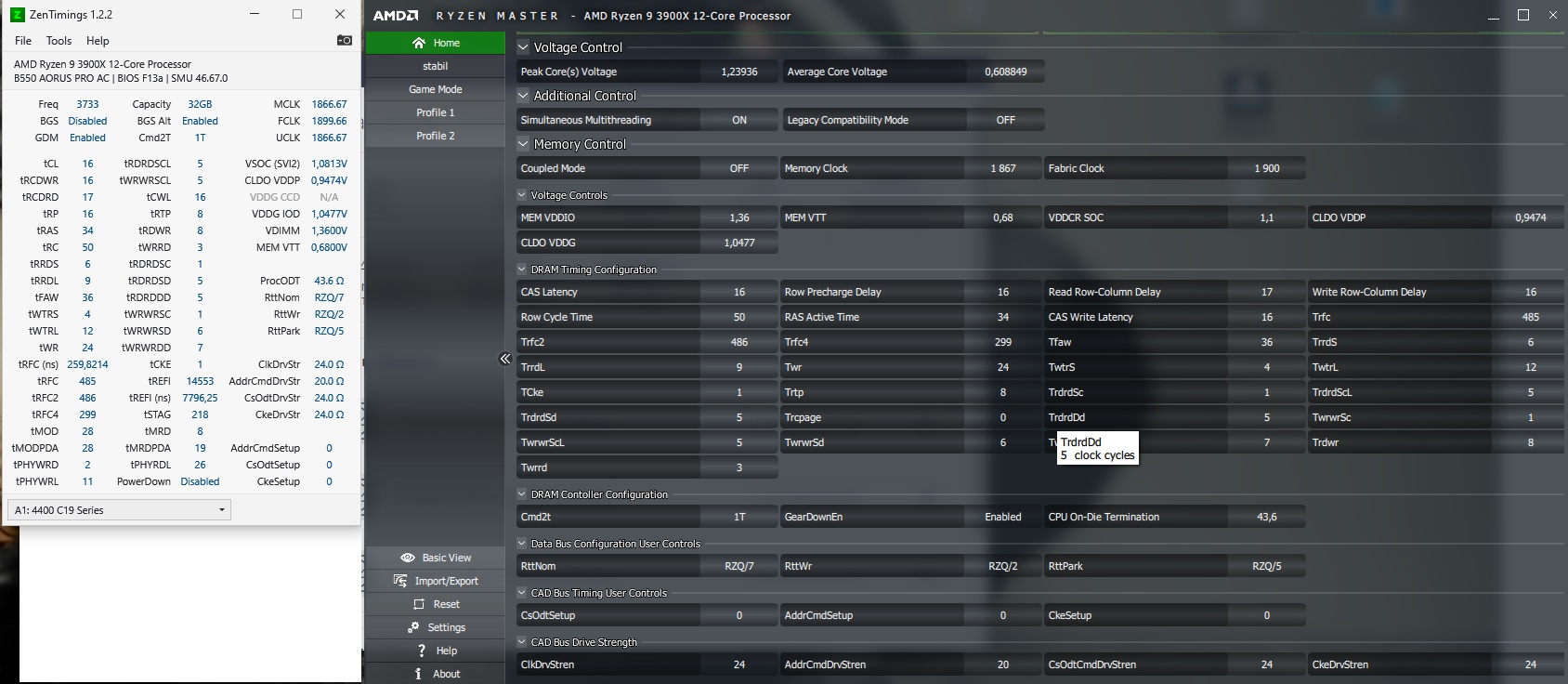Click the AMD logo in Ryzen Master title
Screen dimensions: 1568x684
click(x=396, y=16)
